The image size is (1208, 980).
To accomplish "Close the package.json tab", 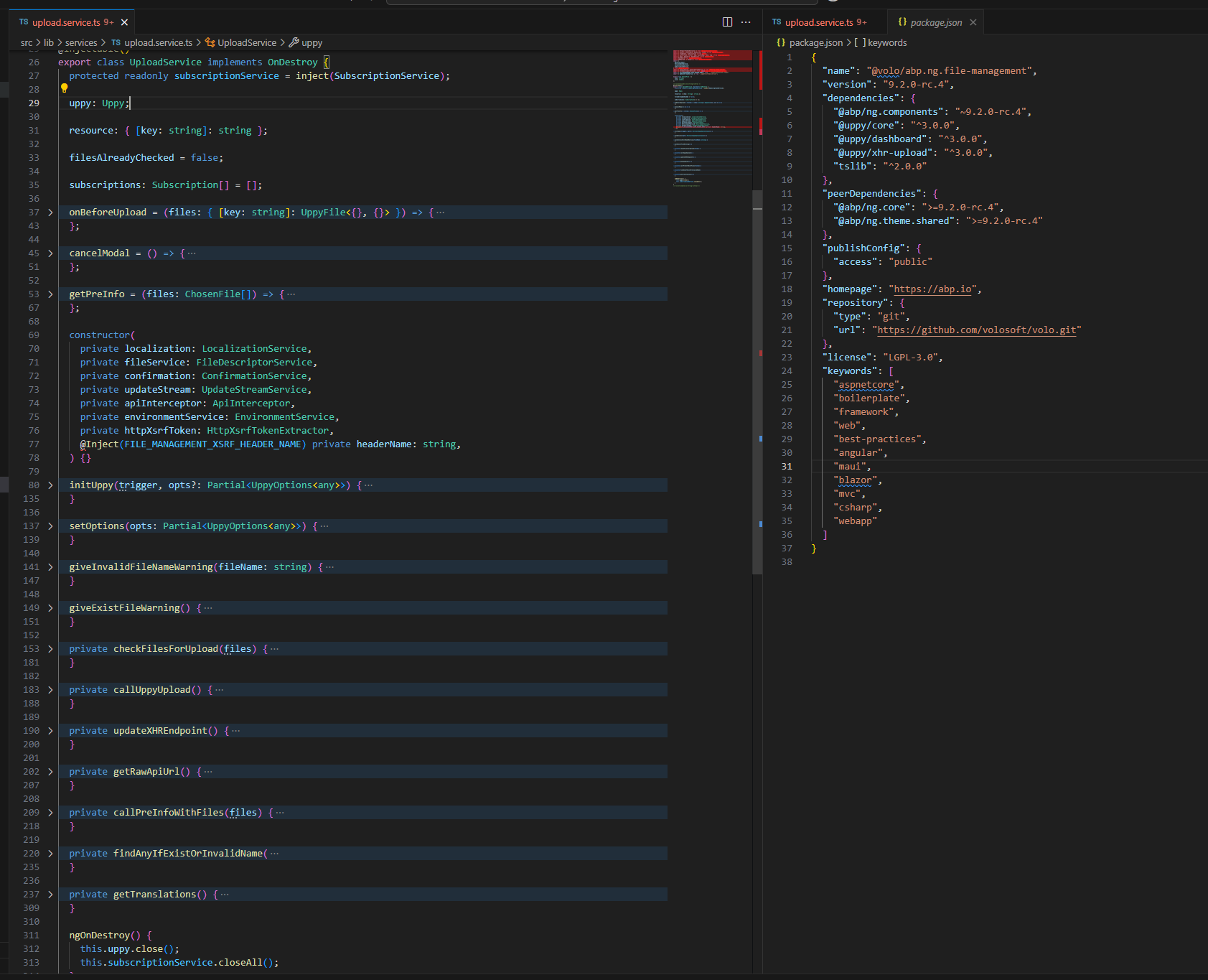I will coord(973,22).
